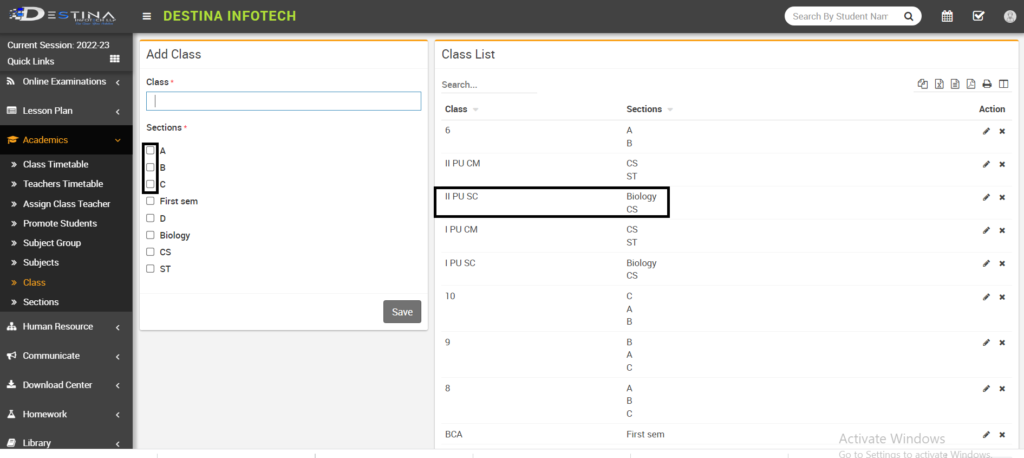
Task: Open the calendar icon in top bar
Action: tap(947, 16)
